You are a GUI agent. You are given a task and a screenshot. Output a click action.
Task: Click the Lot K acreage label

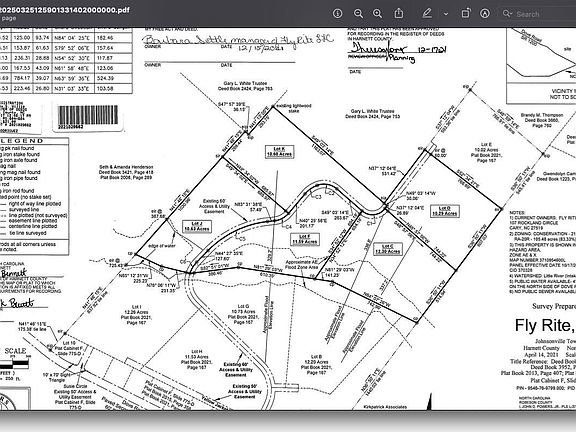pyautogui.click(x=280, y=152)
